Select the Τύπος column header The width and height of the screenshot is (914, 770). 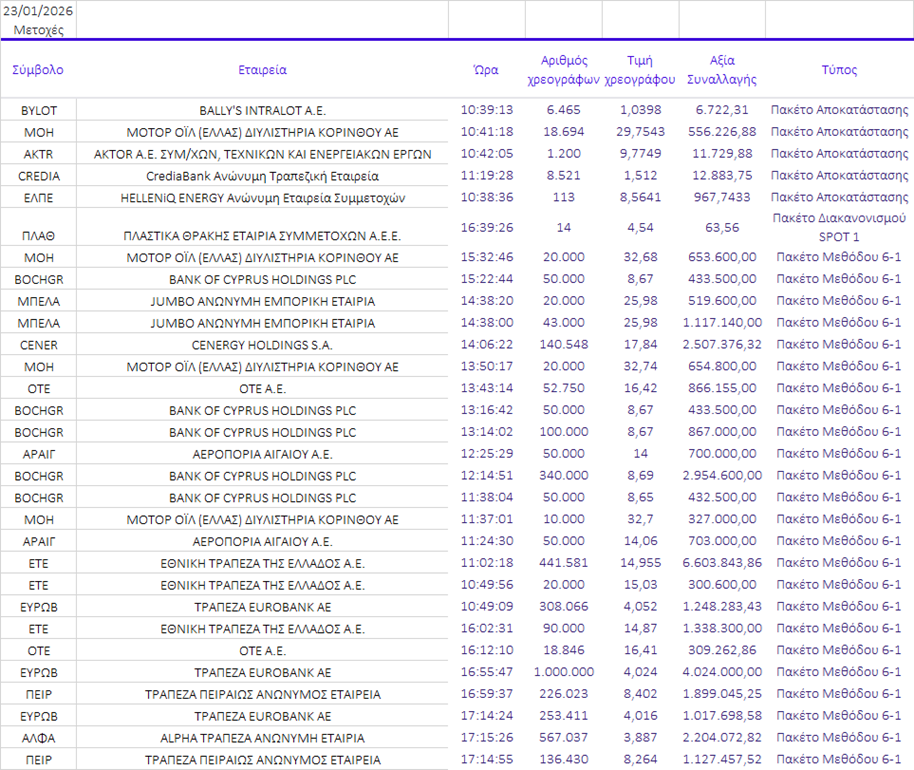pos(839,70)
